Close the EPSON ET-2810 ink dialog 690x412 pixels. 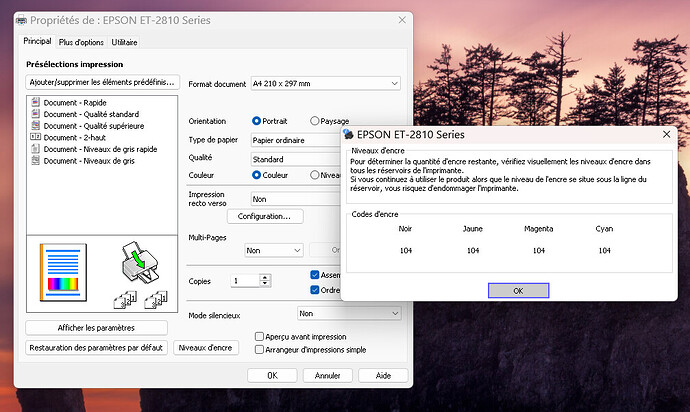click(667, 134)
